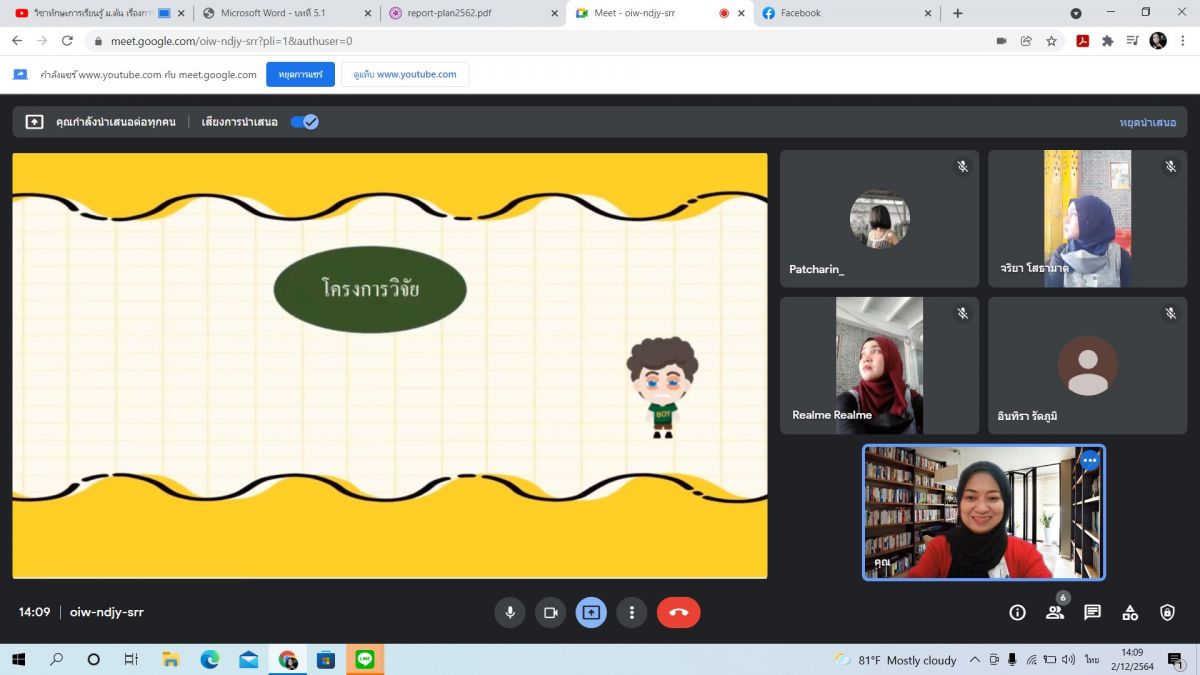Open options on self-view tile
The image size is (1200, 675).
(x=1089, y=461)
